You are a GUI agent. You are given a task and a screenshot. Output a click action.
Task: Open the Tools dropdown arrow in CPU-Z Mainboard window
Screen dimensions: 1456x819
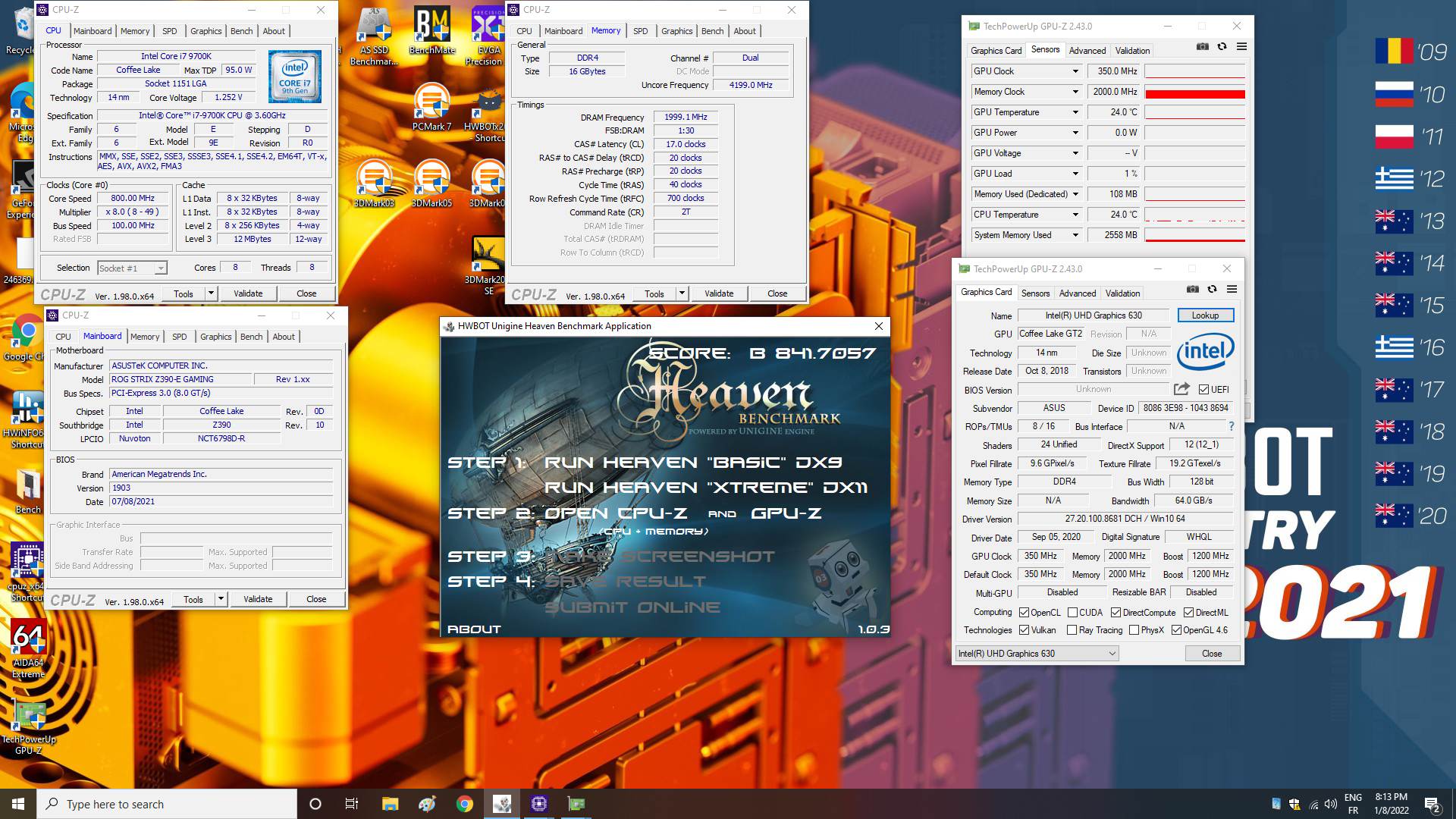tap(221, 599)
